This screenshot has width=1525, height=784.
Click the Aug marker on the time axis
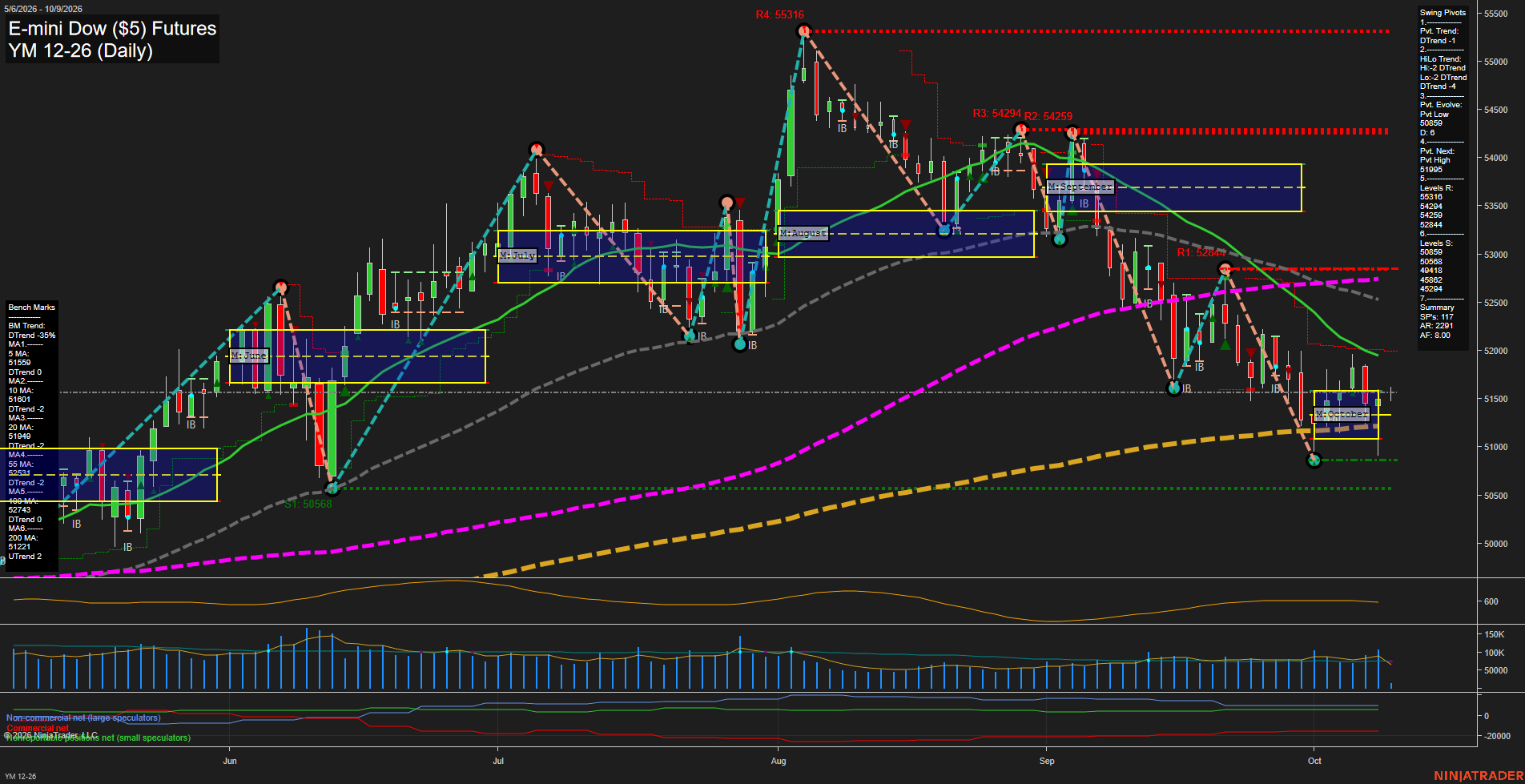tap(779, 761)
